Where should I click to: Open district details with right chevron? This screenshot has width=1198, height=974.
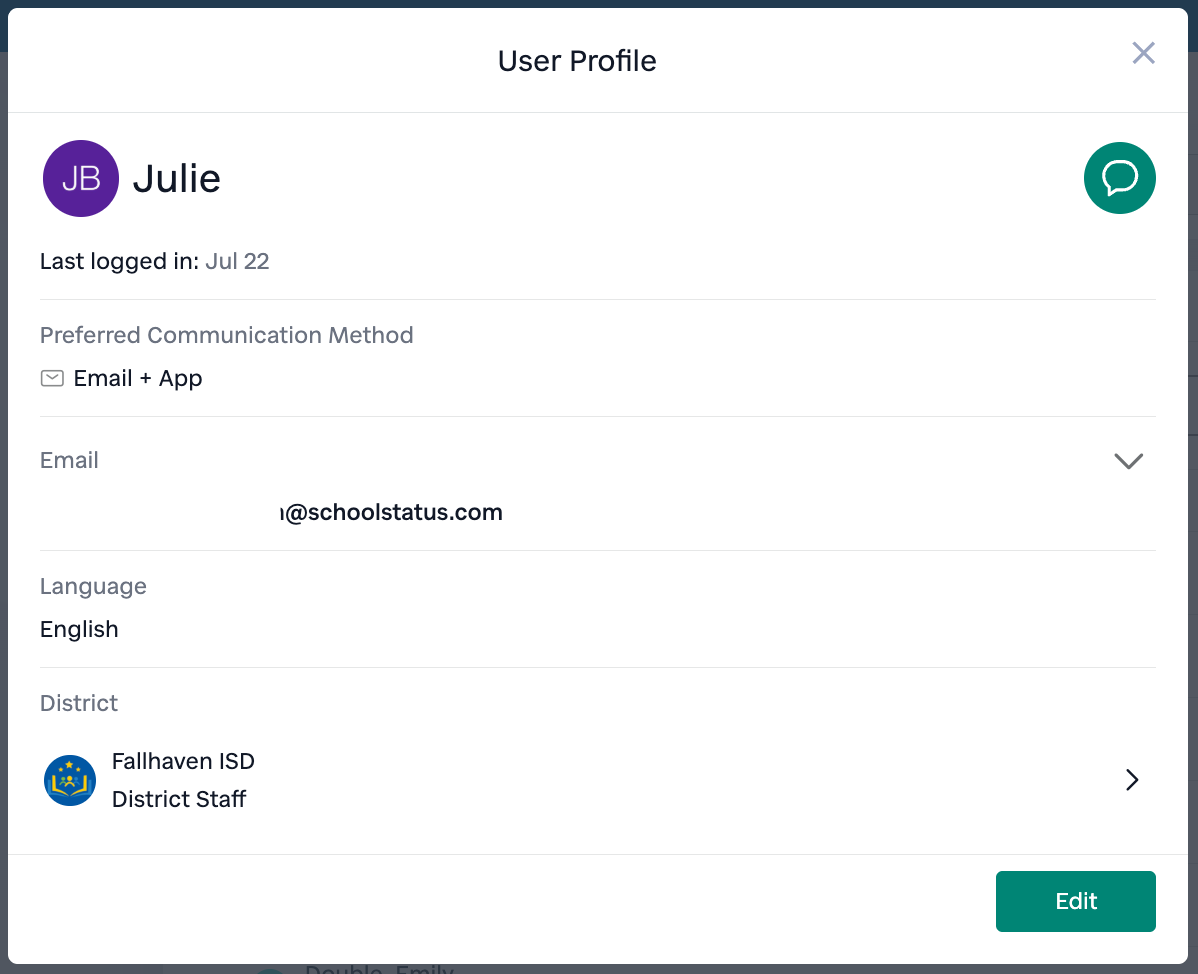(1132, 780)
